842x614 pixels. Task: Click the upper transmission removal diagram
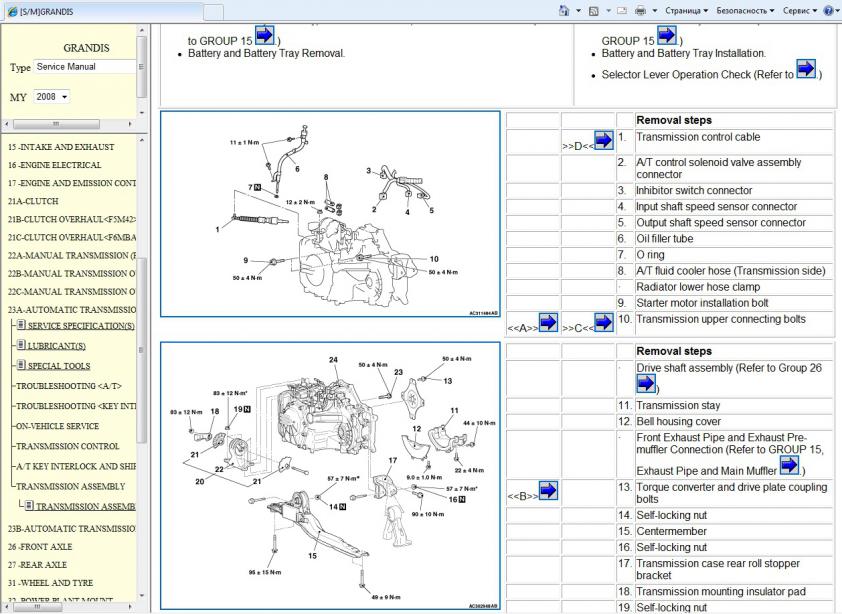pos(330,214)
